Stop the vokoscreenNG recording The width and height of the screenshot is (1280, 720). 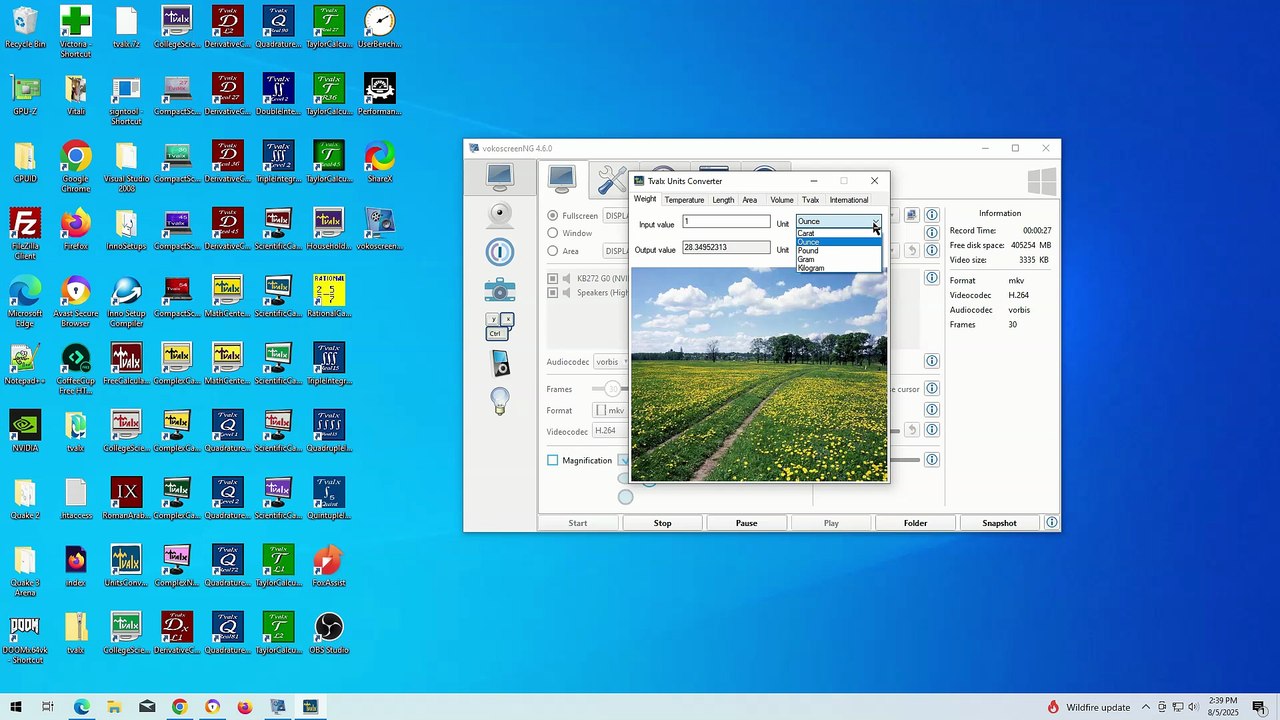[x=662, y=523]
